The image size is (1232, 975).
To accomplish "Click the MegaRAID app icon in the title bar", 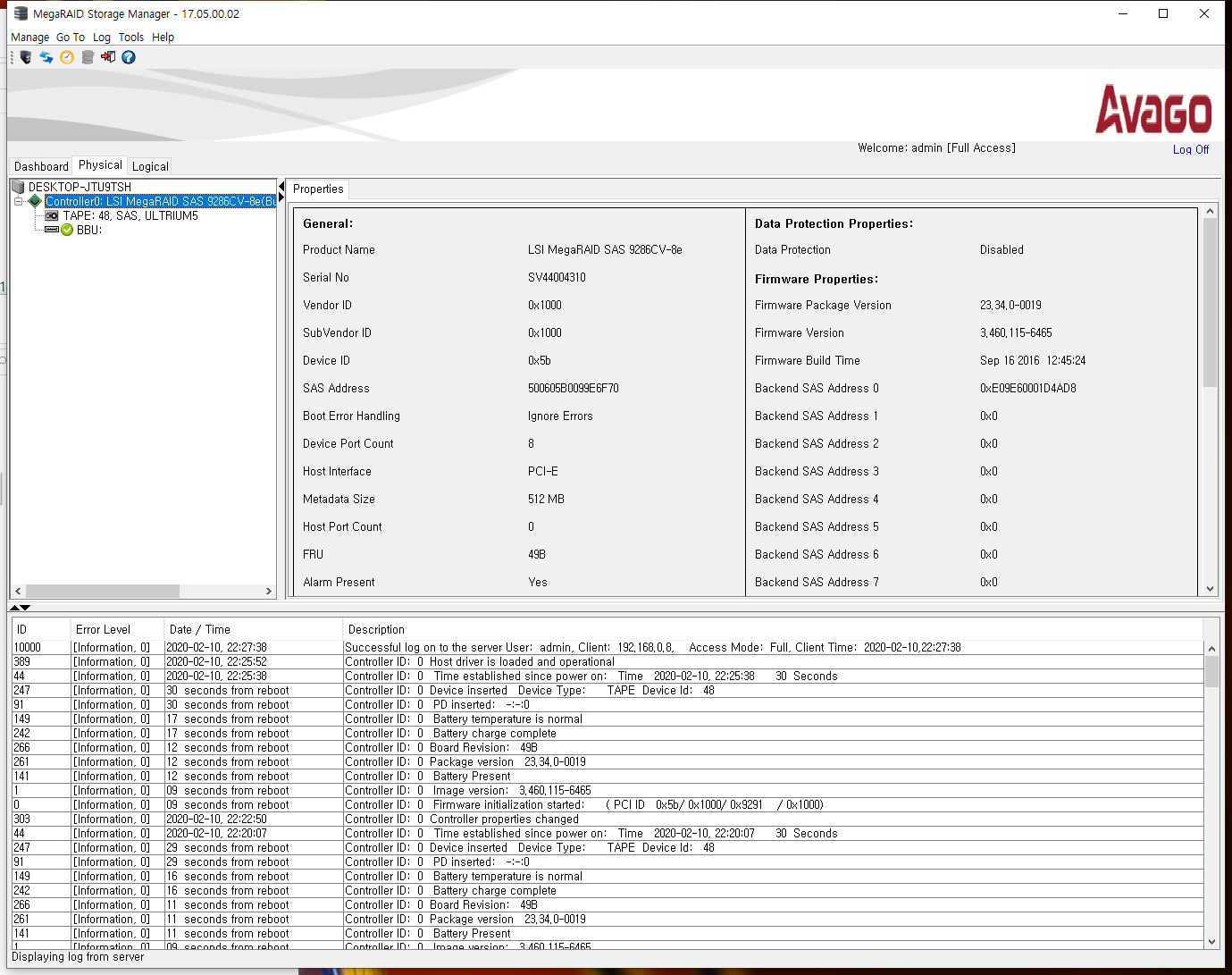I will [x=21, y=13].
